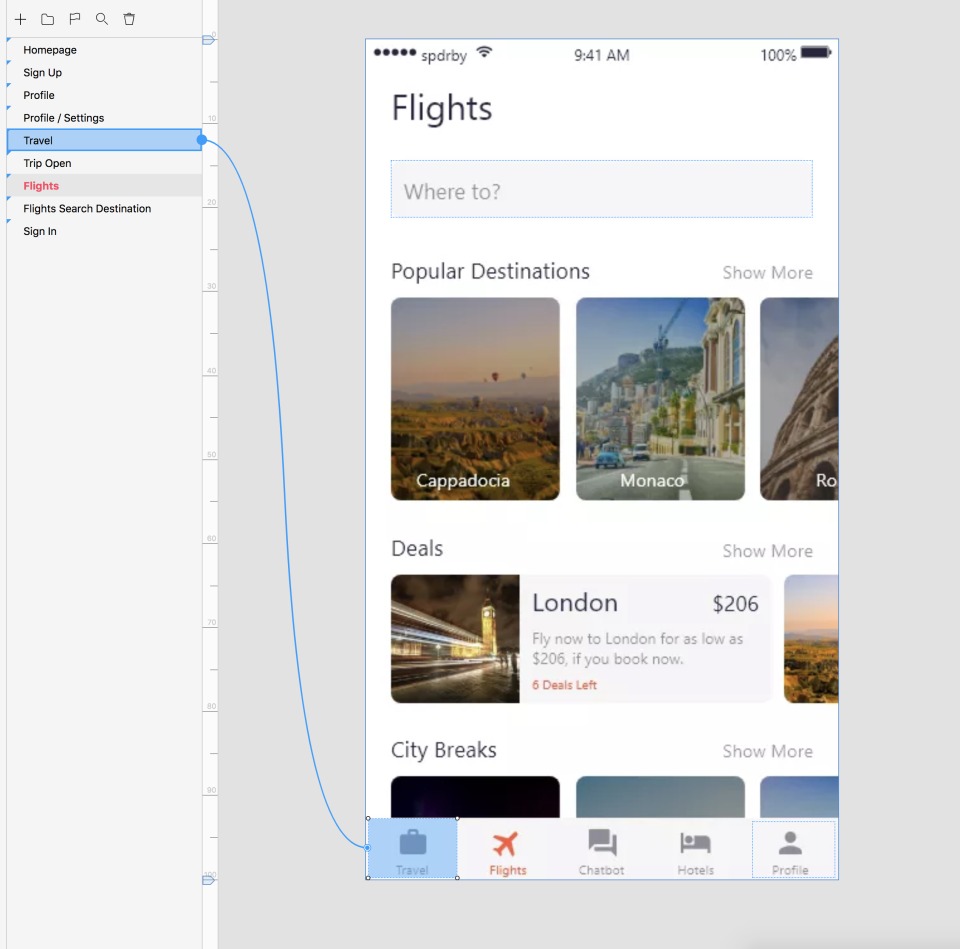The image size is (960, 949).
Task: Select the Travel briefcase tab icon
Action: point(412,843)
